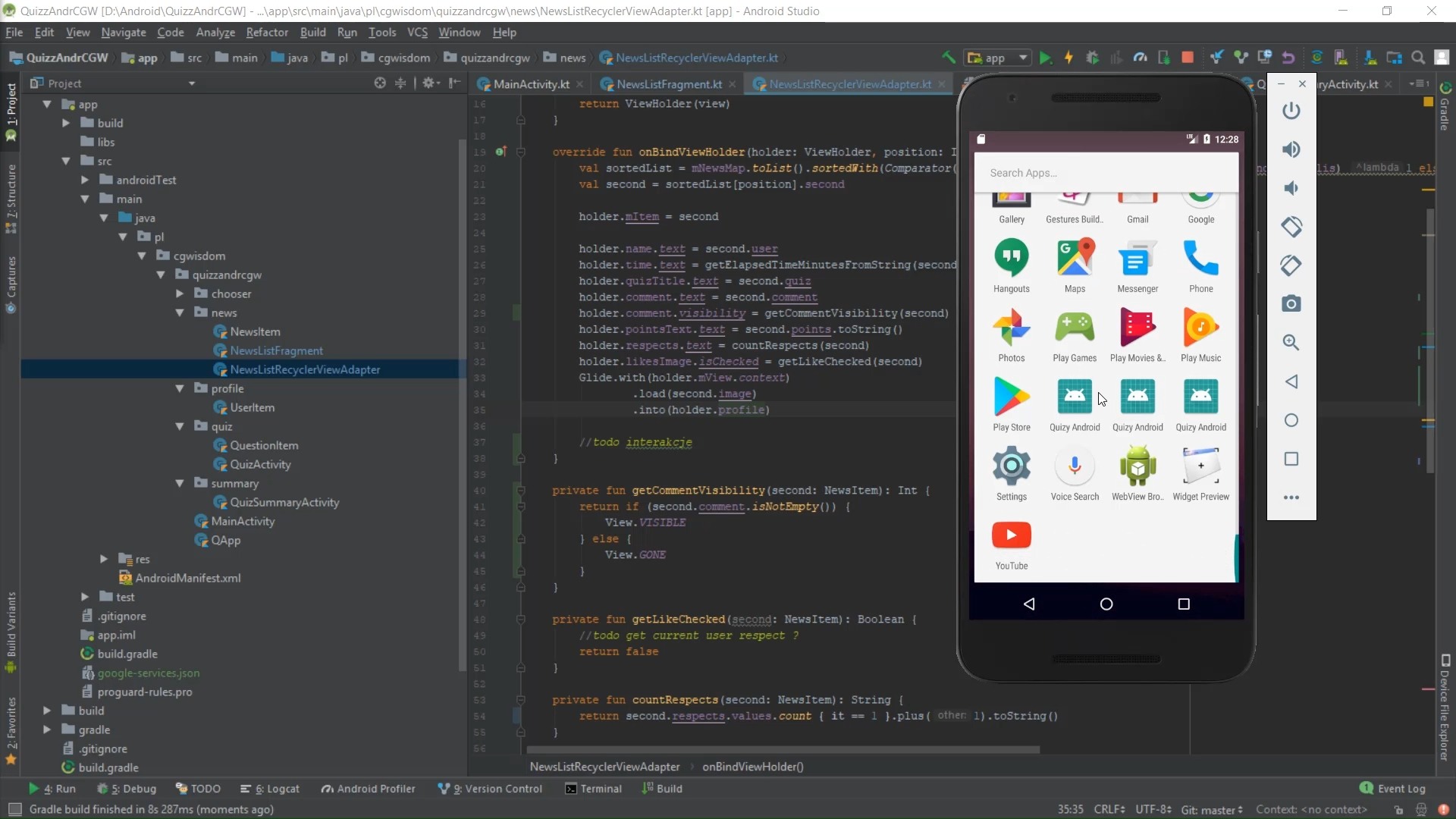Toggle the 2: Favorites tool window
The image size is (1456, 819).
pyautogui.click(x=11, y=728)
